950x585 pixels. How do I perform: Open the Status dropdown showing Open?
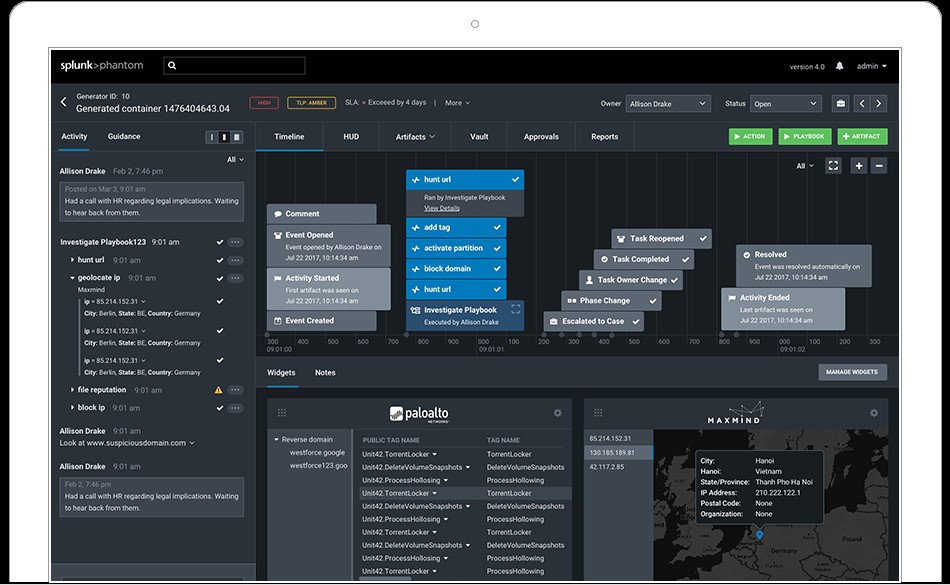tap(785, 103)
